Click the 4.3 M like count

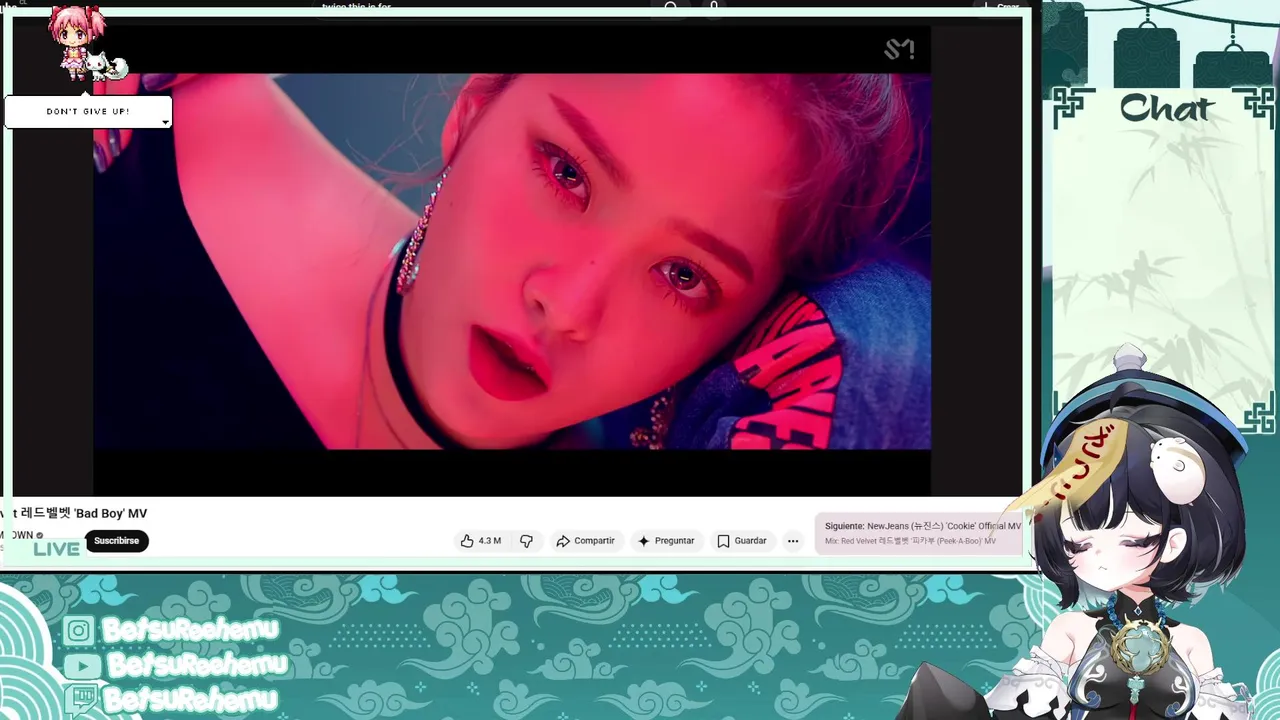pyautogui.click(x=490, y=541)
